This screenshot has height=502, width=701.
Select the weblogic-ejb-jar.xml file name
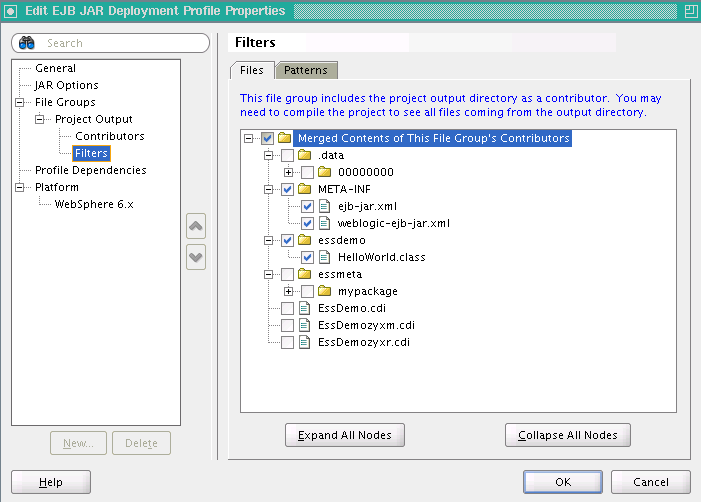coord(394,223)
